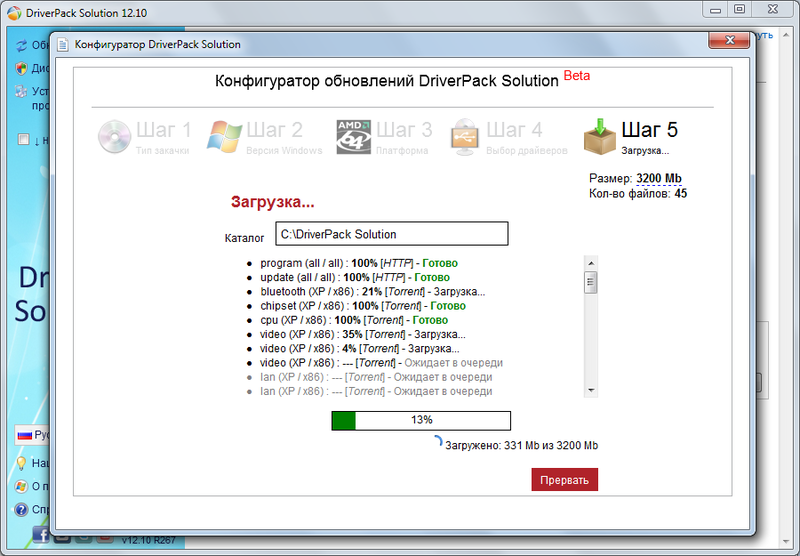Click the v12.10 R267 version label
The height and width of the screenshot is (556, 800).
coord(148,540)
